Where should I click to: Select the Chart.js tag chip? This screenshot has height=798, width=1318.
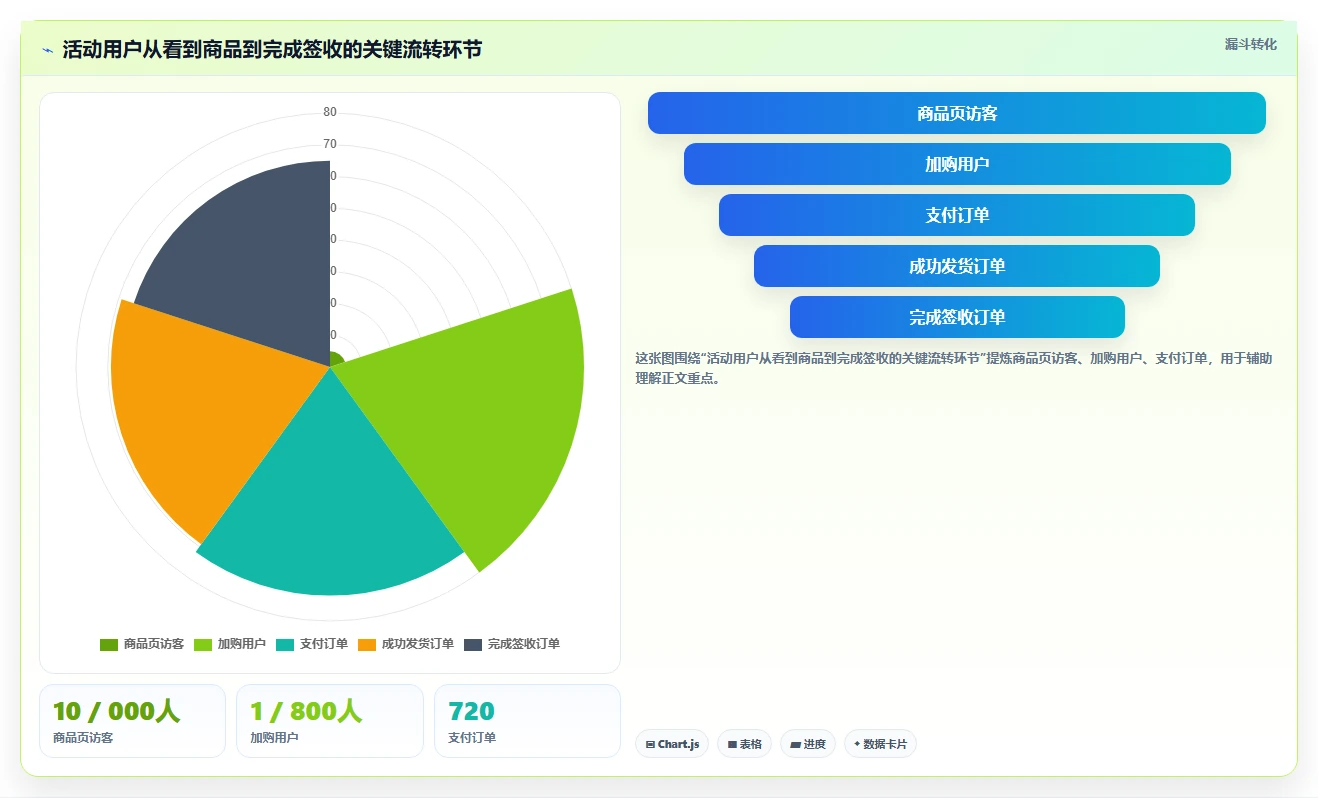[672, 744]
